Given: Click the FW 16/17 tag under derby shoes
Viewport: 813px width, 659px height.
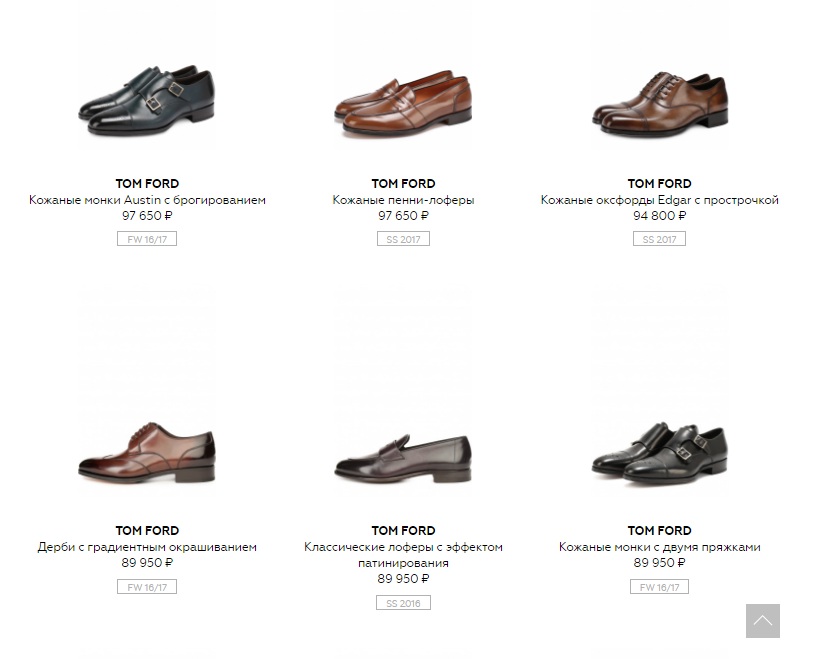Looking at the screenshot, I should 147,587.
